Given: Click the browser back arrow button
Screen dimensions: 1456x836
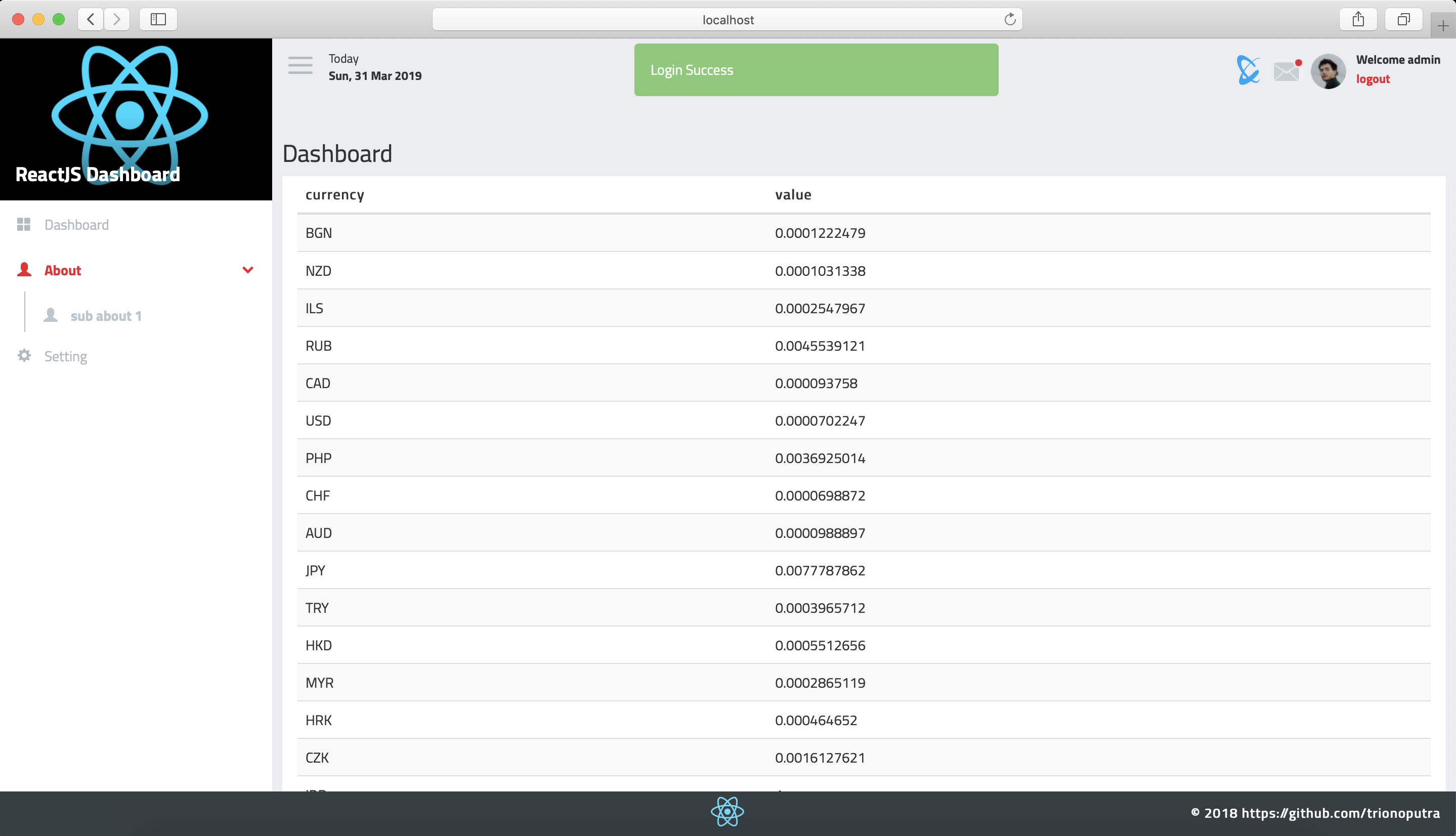Looking at the screenshot, I should pos(91,20).
